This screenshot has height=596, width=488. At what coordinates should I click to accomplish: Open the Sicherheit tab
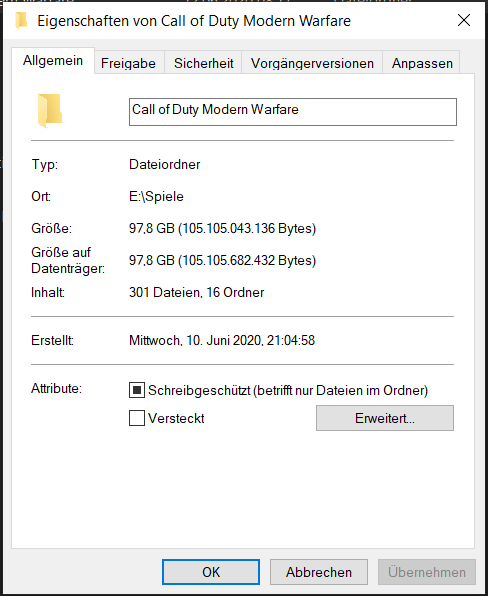click(203, 63)
